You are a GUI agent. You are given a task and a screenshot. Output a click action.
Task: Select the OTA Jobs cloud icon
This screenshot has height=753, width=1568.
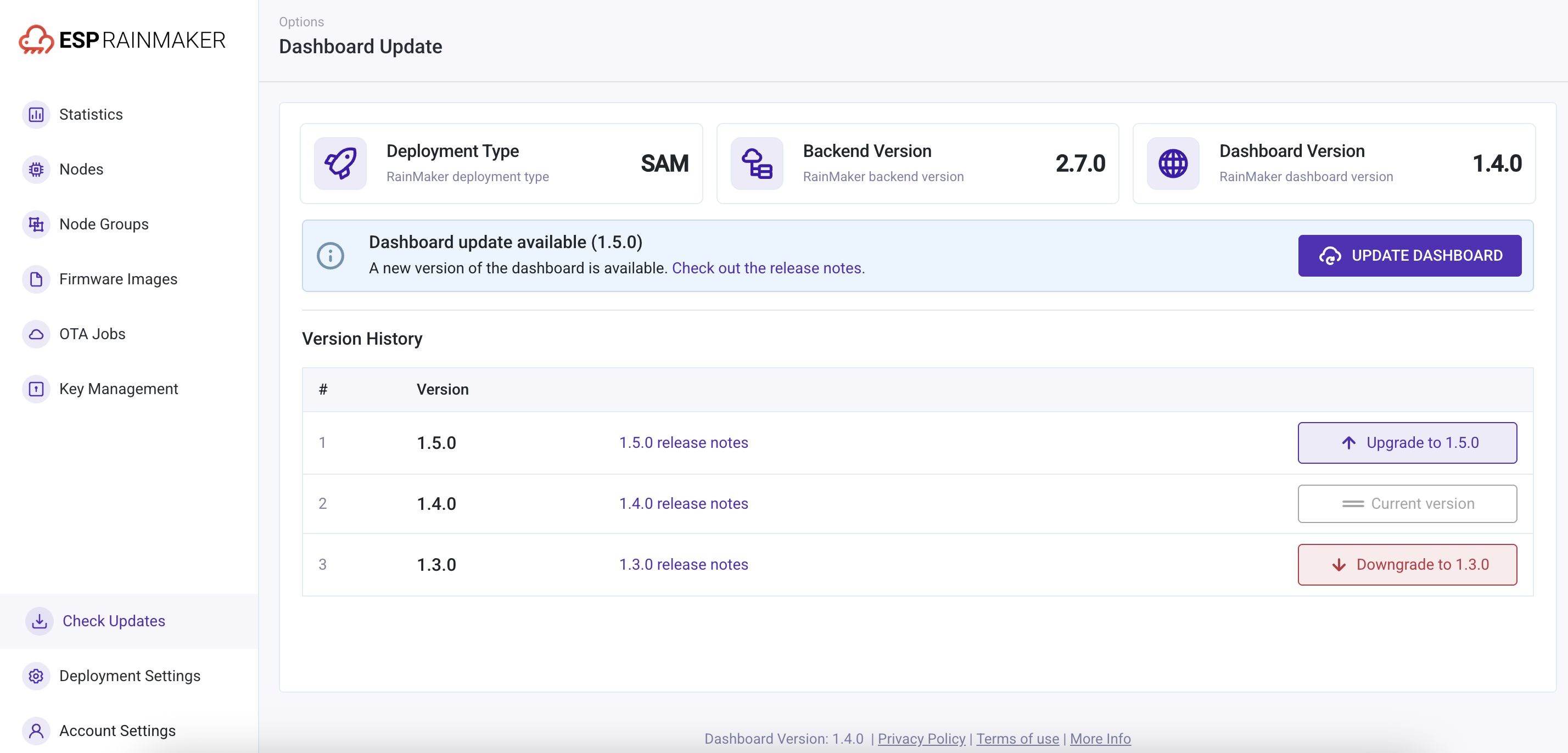coord(37,334)
